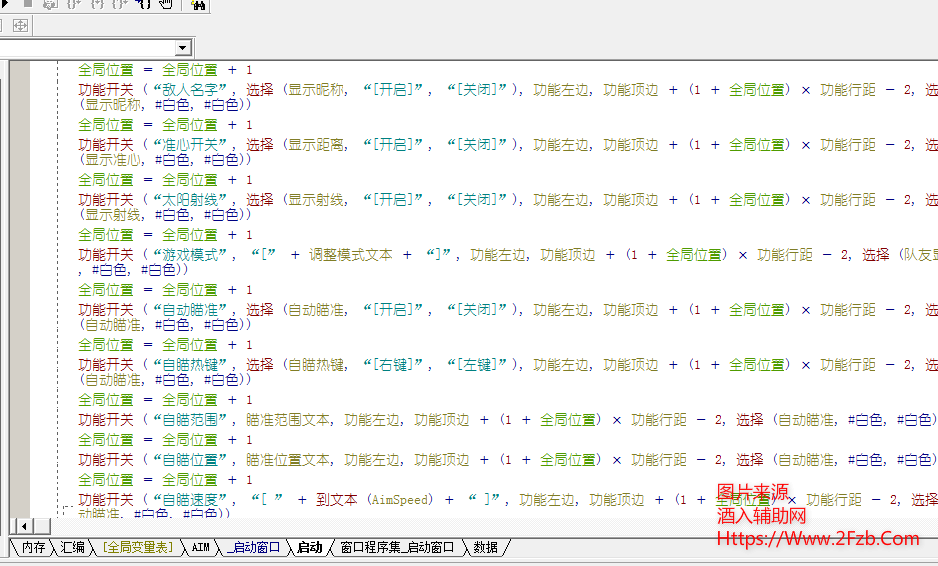938x566 pixels.
Task: Click the binoculars find icon
Action: point(197,5)
